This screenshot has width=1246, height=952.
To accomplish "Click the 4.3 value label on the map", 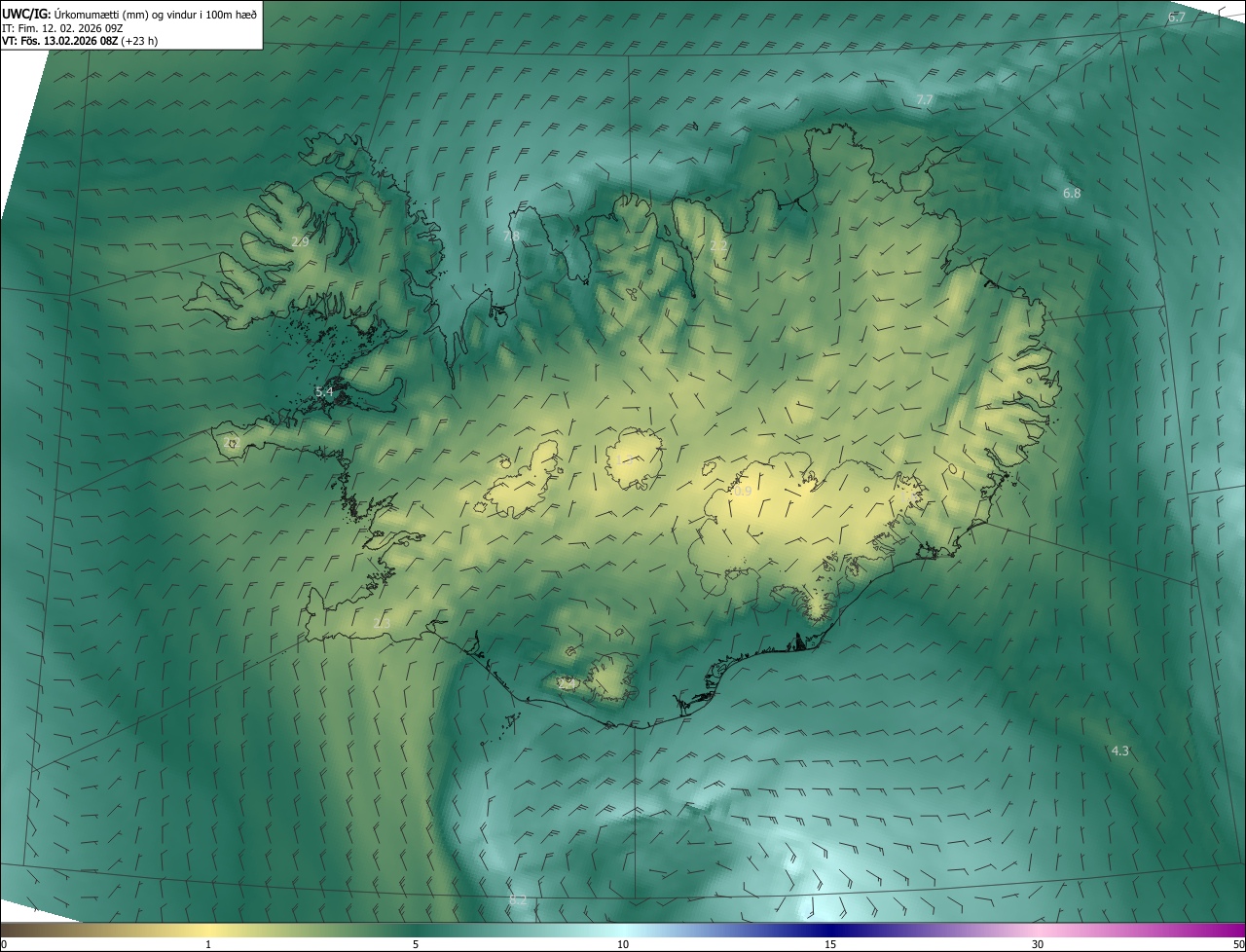I will point(1120,751).
